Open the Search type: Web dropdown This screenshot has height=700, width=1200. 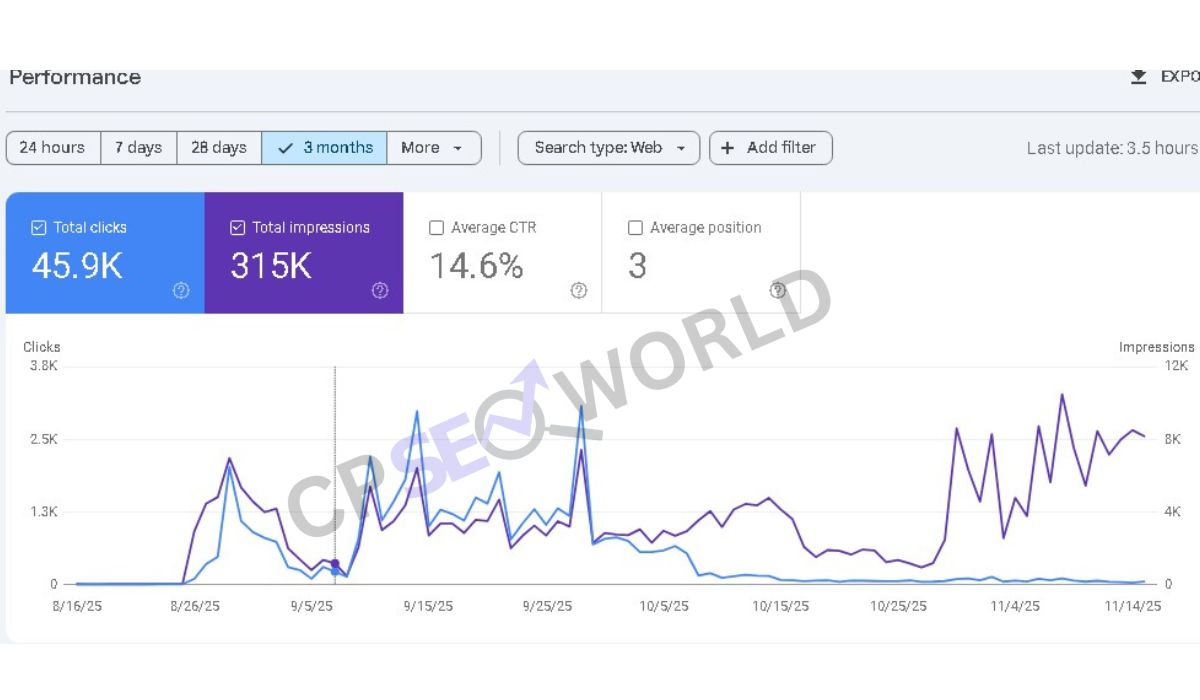(608, 148)
